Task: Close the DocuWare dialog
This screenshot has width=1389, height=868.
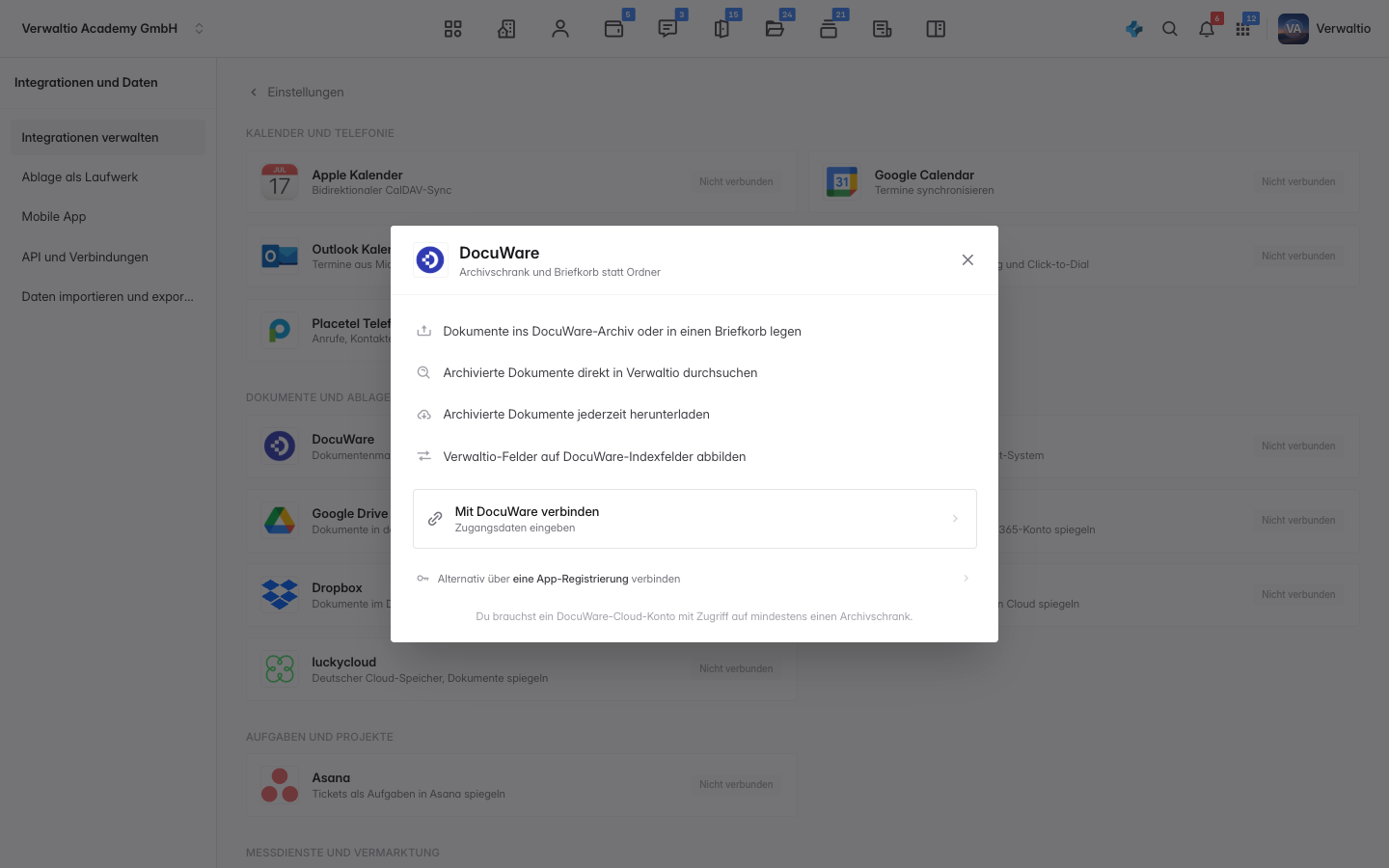Action: pos(967,260)
